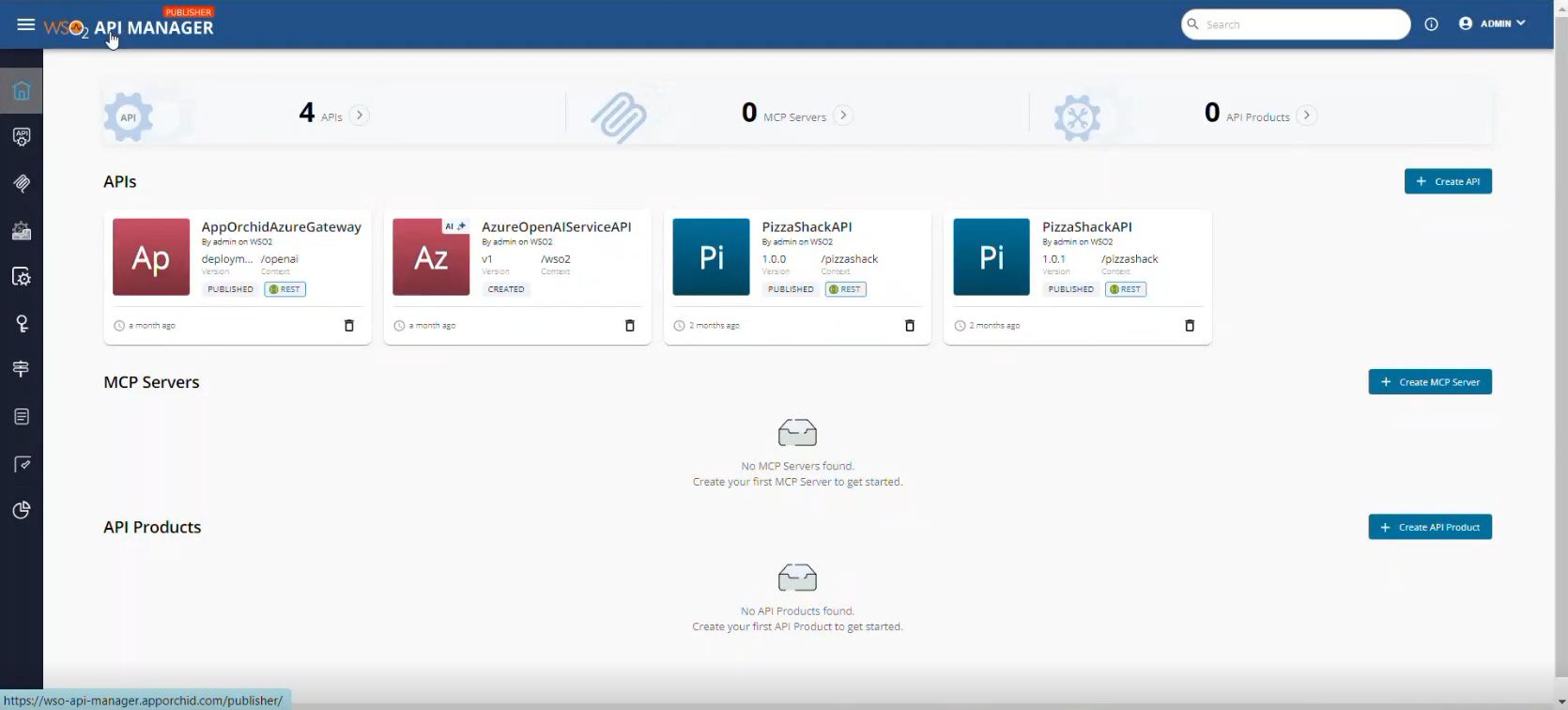Select the signpost icon in the sidebar
The height and width of the screenshot is (710, 1568).
tap(22, 369)
